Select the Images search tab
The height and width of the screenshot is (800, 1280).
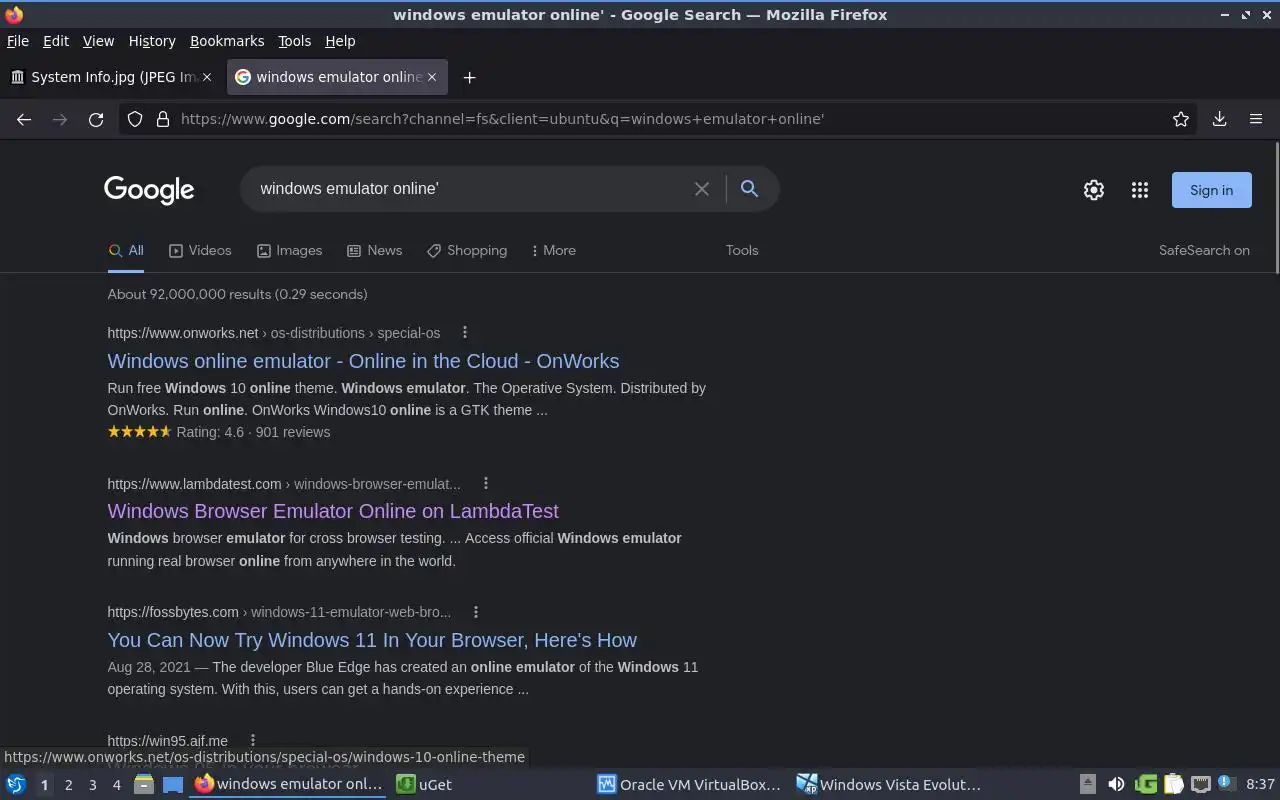click(289, 250)
